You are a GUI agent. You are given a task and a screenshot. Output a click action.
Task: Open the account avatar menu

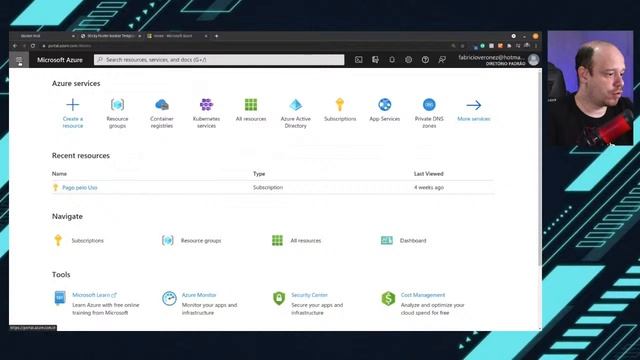point(533,60)
